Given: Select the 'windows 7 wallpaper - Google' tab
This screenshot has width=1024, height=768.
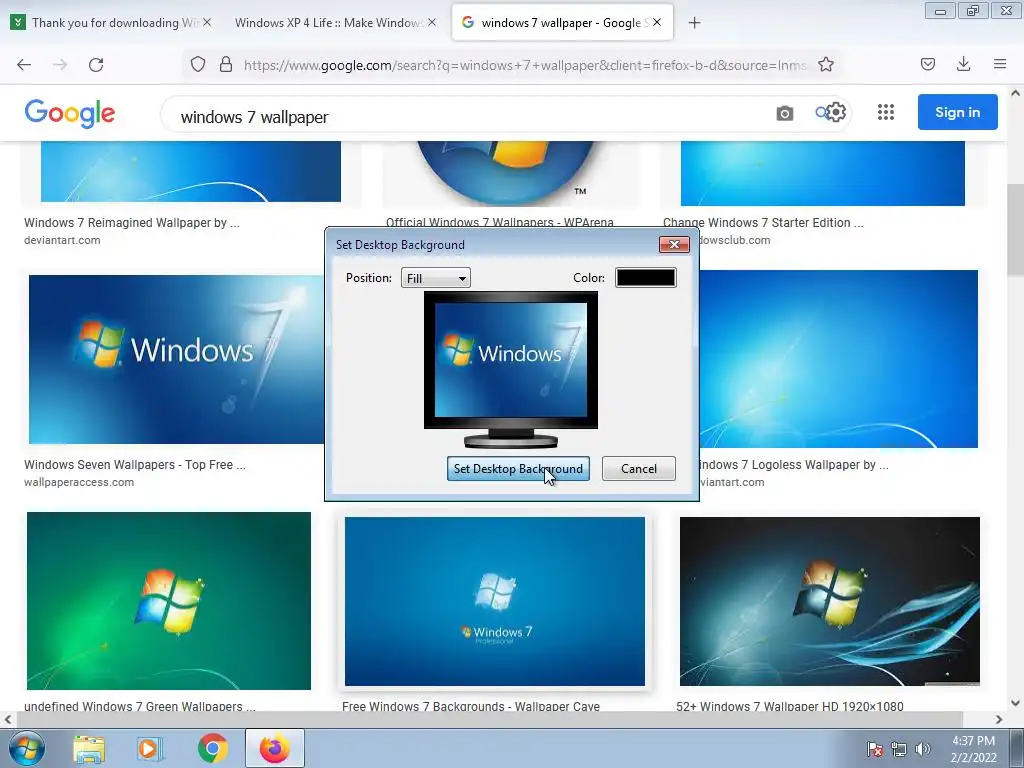Looking at the screenshot, I should click(x=562, y=23).
